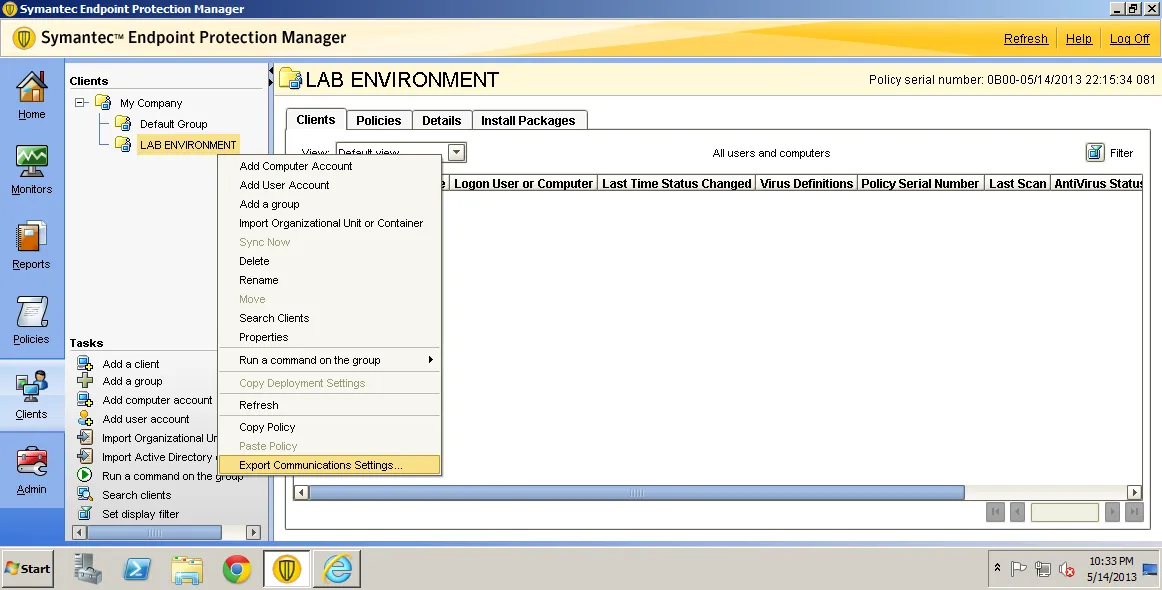Click the Refresh link in header
The height and width of the screenshot is (590, 1162).
pos(1026,39)
